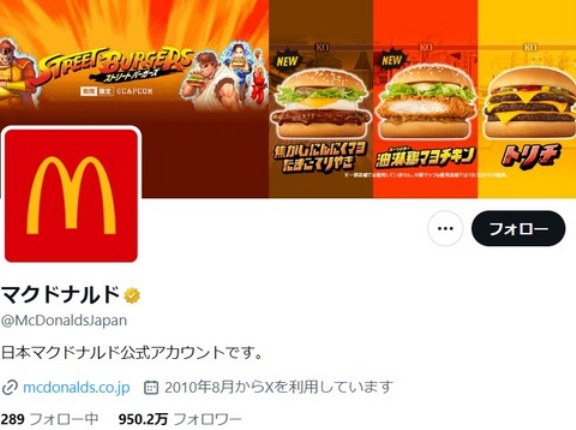Viewport: 576px width, 430px height.
Task: Click the 油淋鶏マヨチキン burger image
Action: tap(426, 103)
